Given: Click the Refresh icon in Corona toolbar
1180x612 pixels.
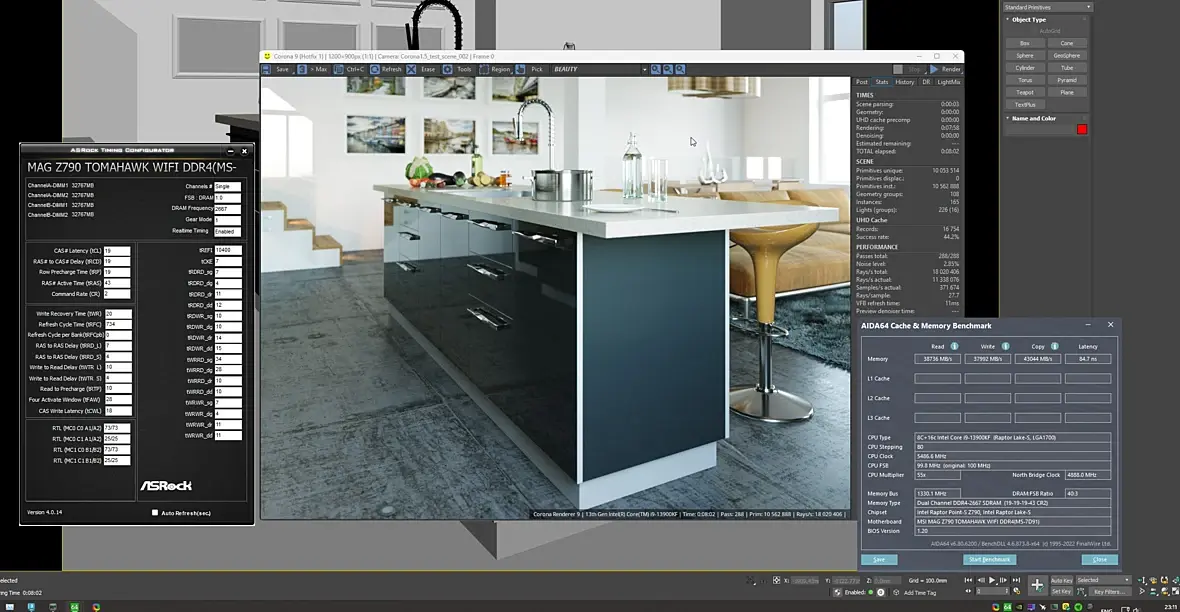Looking at the screenshot, I should click(375, 70).
